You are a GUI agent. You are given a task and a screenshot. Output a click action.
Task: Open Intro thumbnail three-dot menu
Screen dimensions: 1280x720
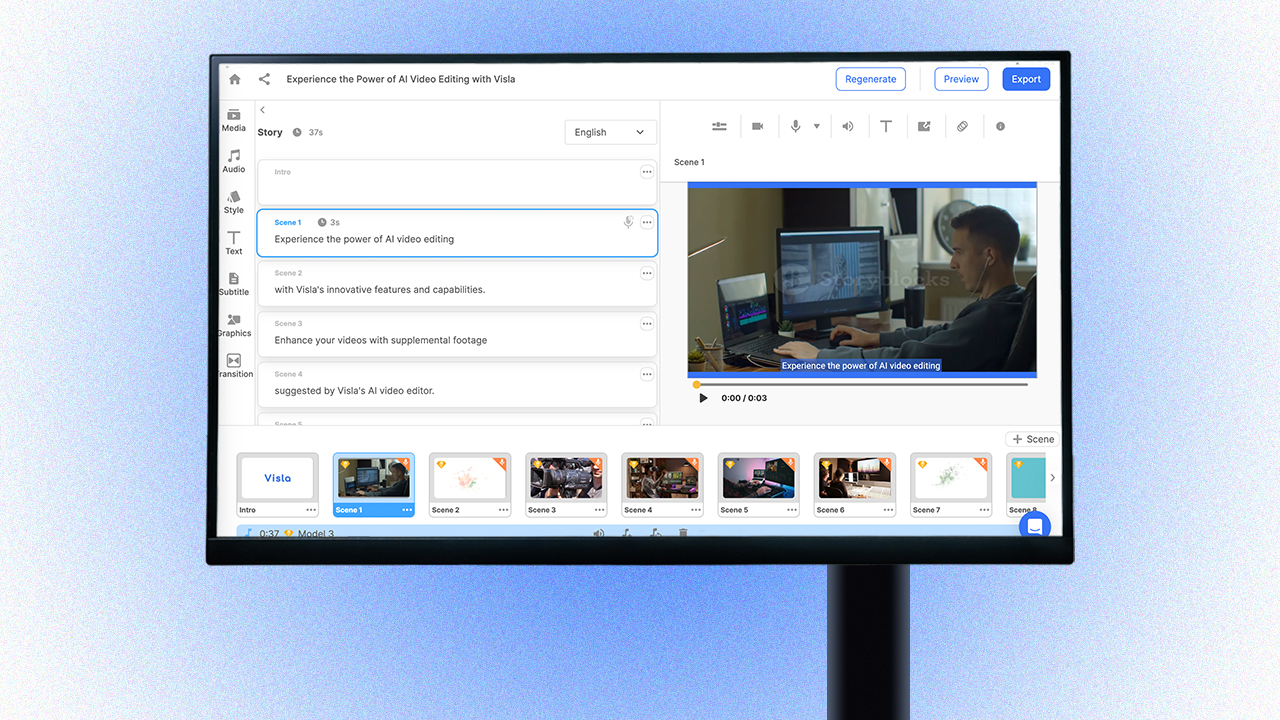tap(311, 510)
